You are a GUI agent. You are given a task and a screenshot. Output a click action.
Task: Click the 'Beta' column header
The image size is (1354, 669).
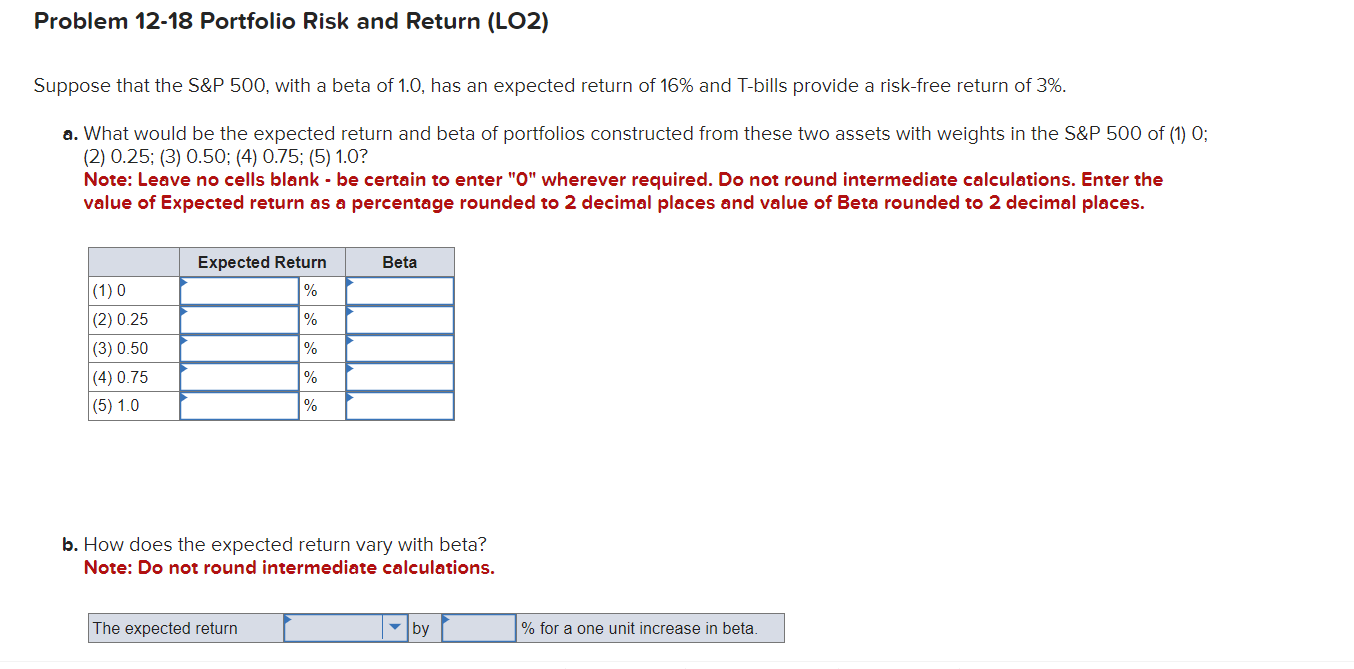[399, 261]
